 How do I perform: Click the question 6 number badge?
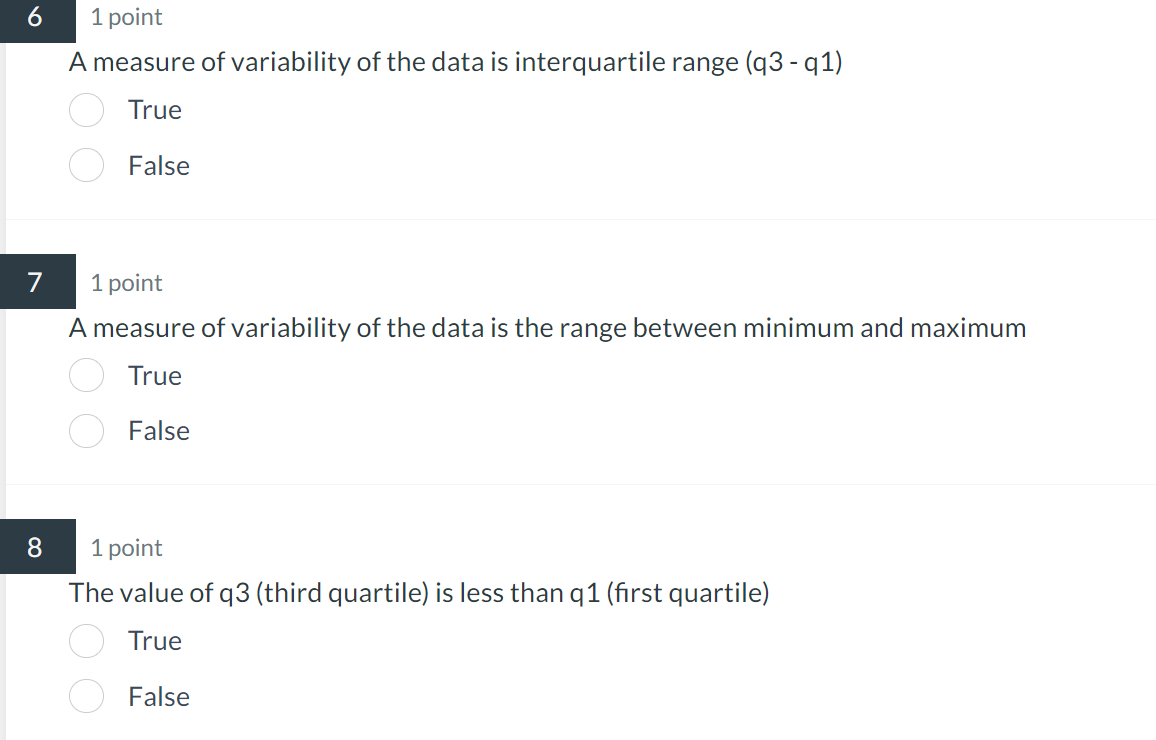(37, 17)
